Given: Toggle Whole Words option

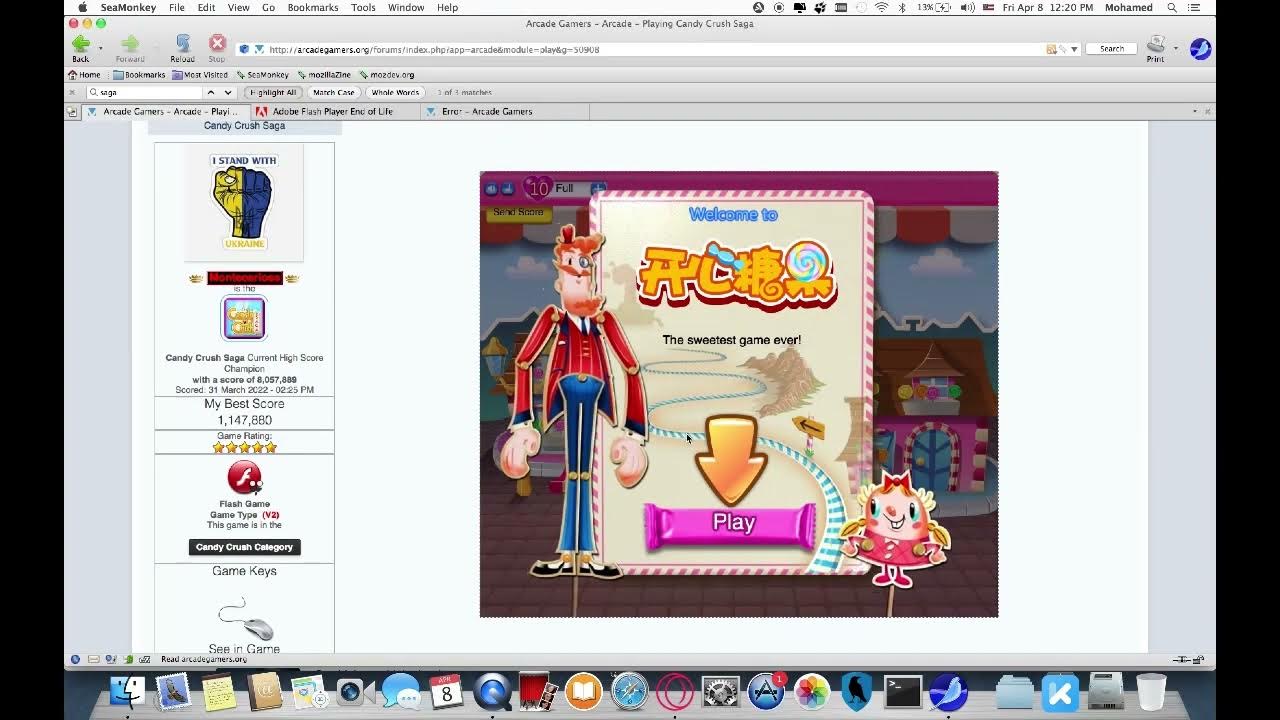Looking at the screenshot, I should point(395,92).
